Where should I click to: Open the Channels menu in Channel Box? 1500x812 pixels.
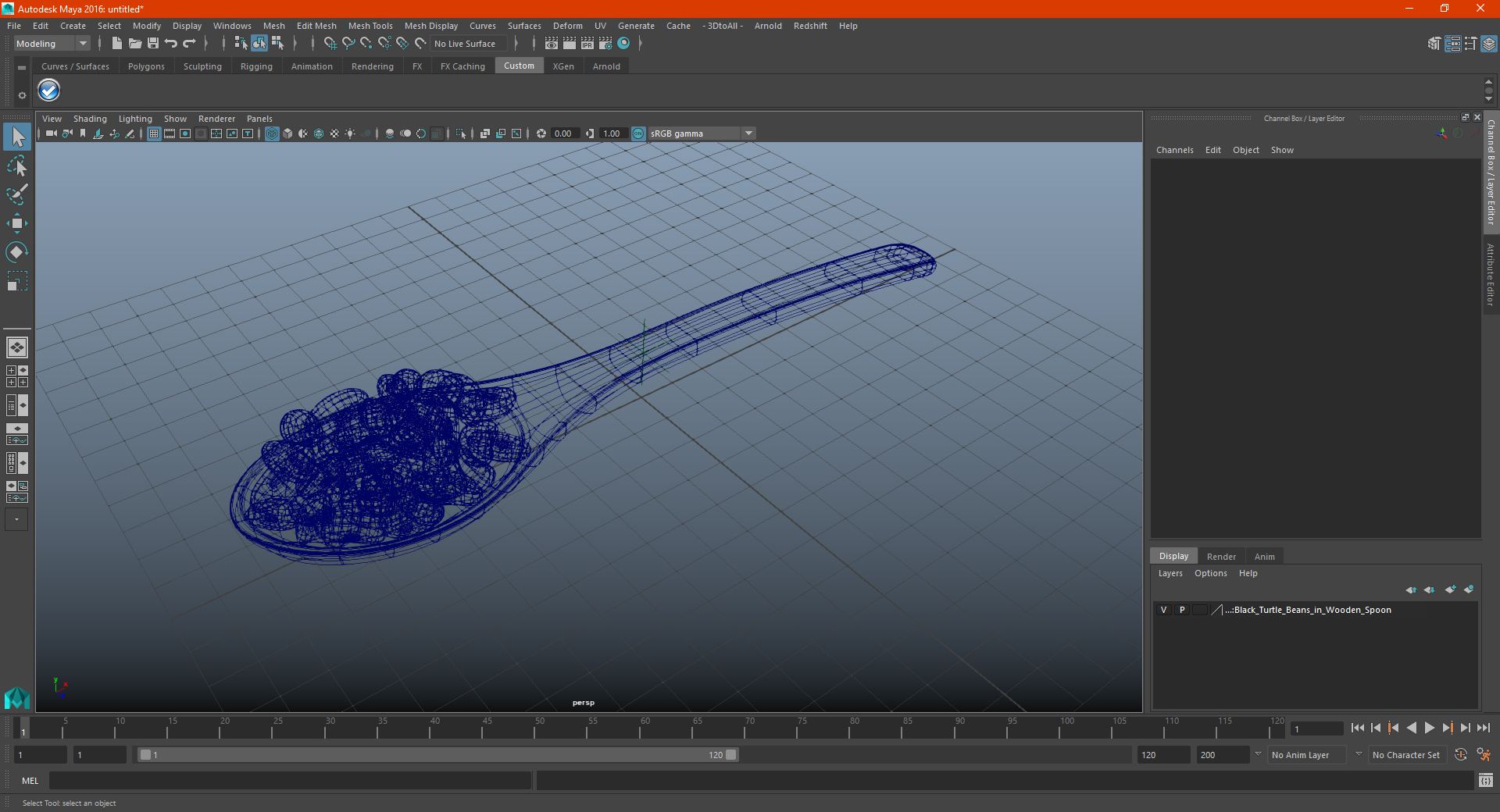(1174, 150)
